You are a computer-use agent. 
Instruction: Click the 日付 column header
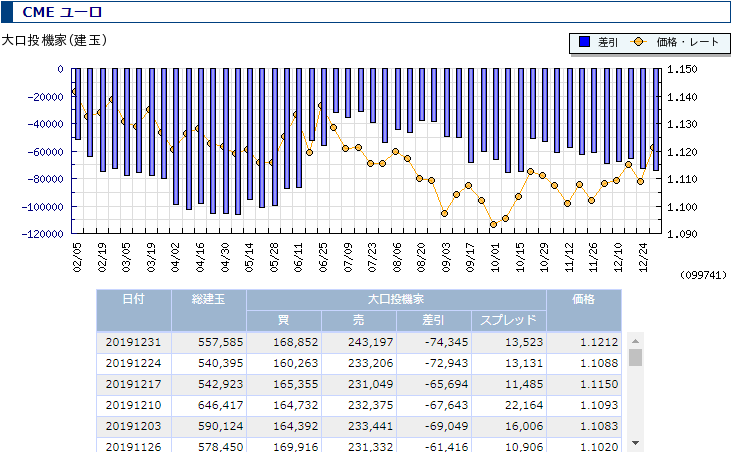[x=134, y=310]
